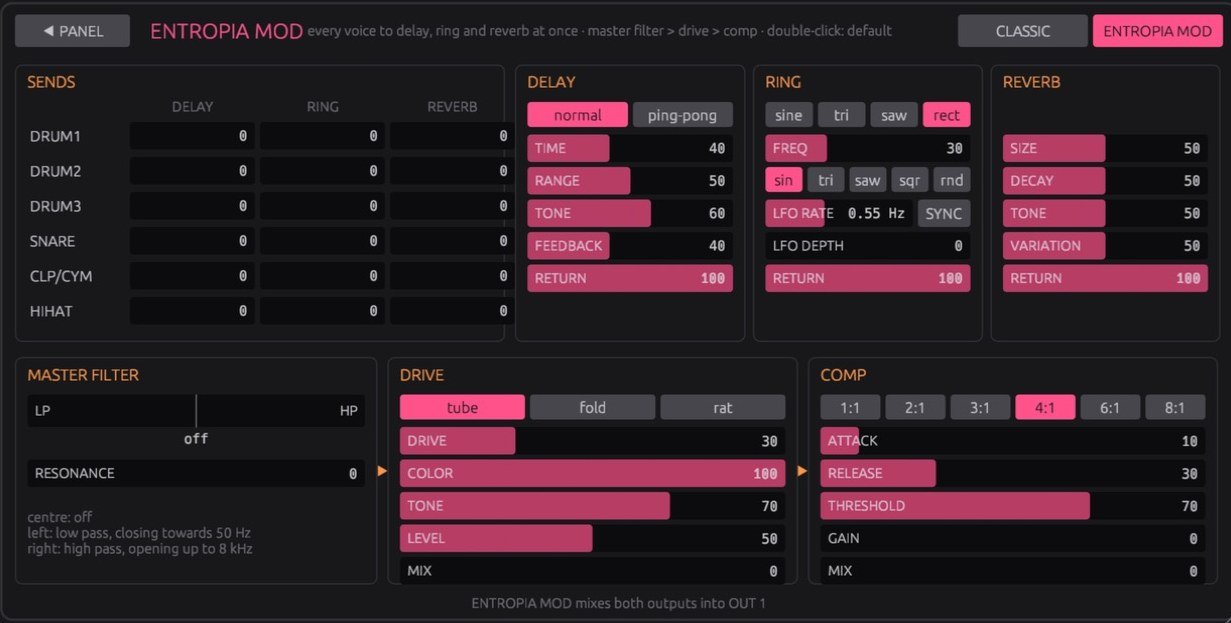Viewport: 1231px width, 623px height.
Task: Select tube drive type
Action: click(x=462, y=407)
